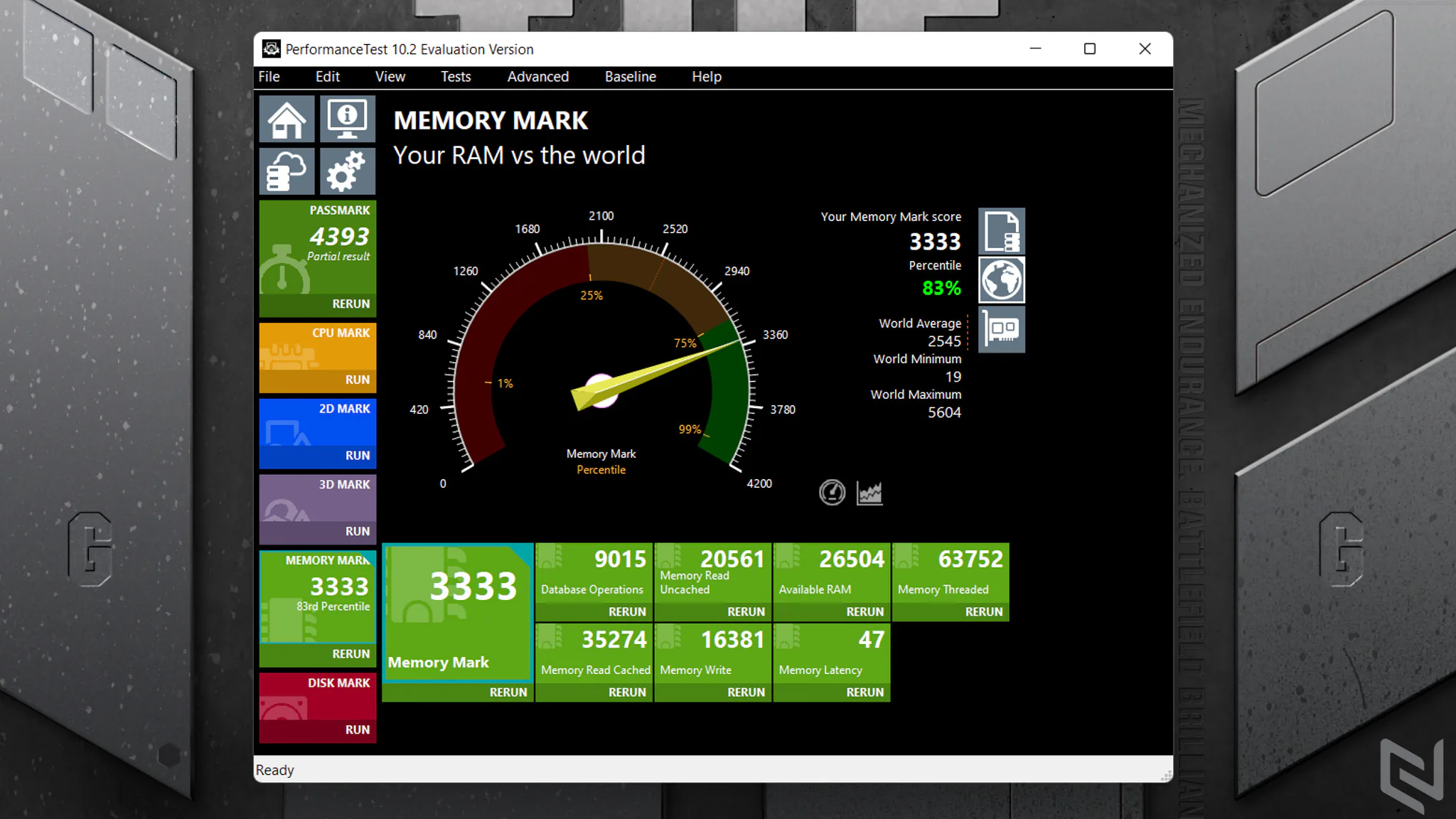Click the 83% percentile value
The image size is (1456, 819).
(x=941, y=288)
